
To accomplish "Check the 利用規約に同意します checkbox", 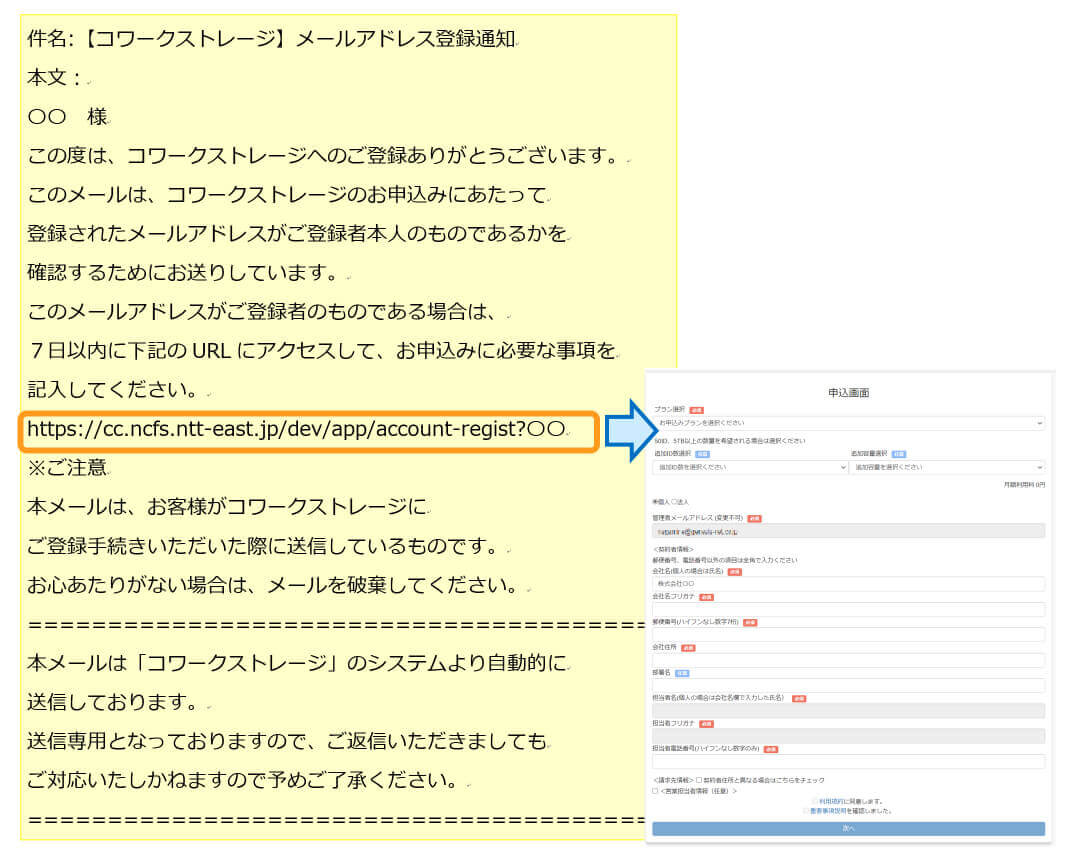I will click(814, 801).
